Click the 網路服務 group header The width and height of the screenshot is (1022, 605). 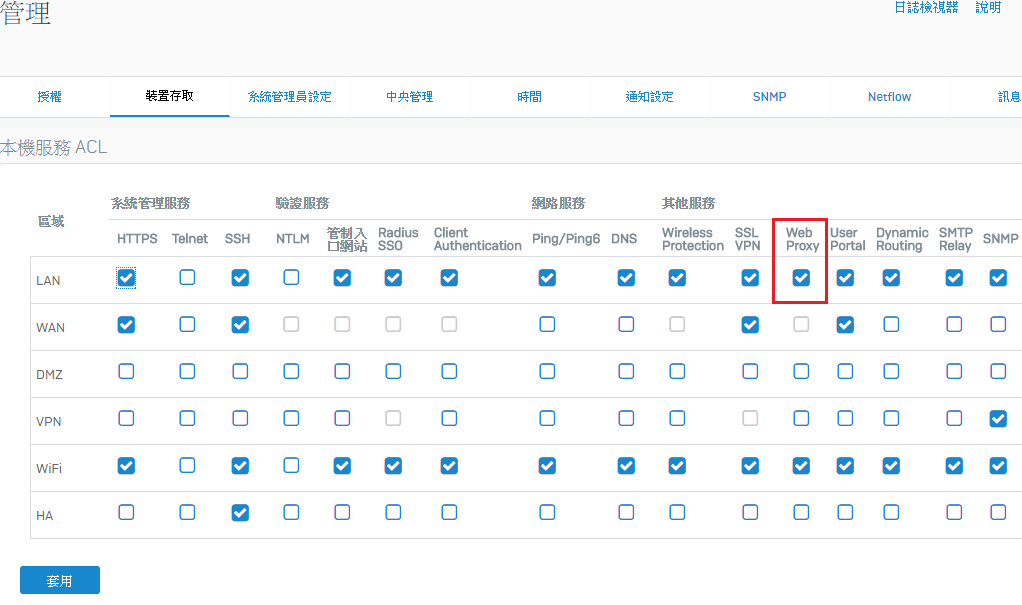point(559,203)
